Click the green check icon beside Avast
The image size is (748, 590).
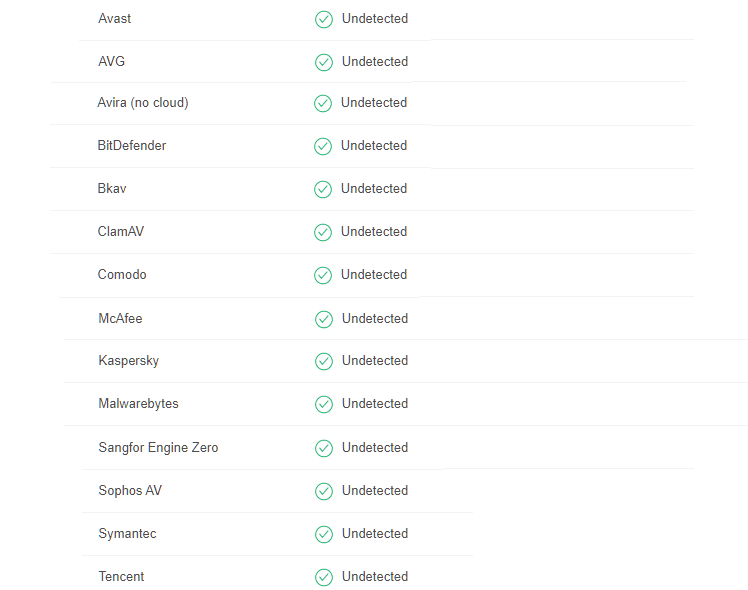coord(324,20)
